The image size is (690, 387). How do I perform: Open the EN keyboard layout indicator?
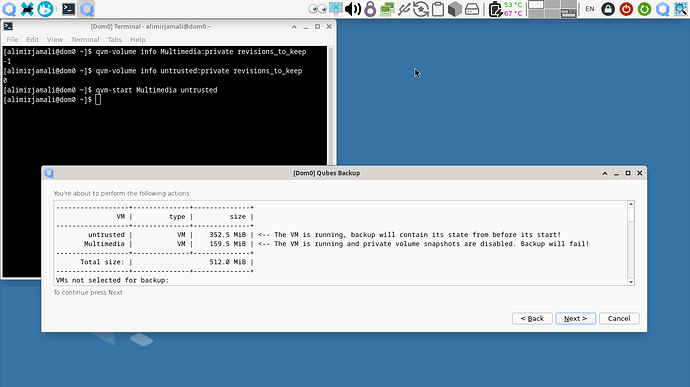(x=590, y=9)
